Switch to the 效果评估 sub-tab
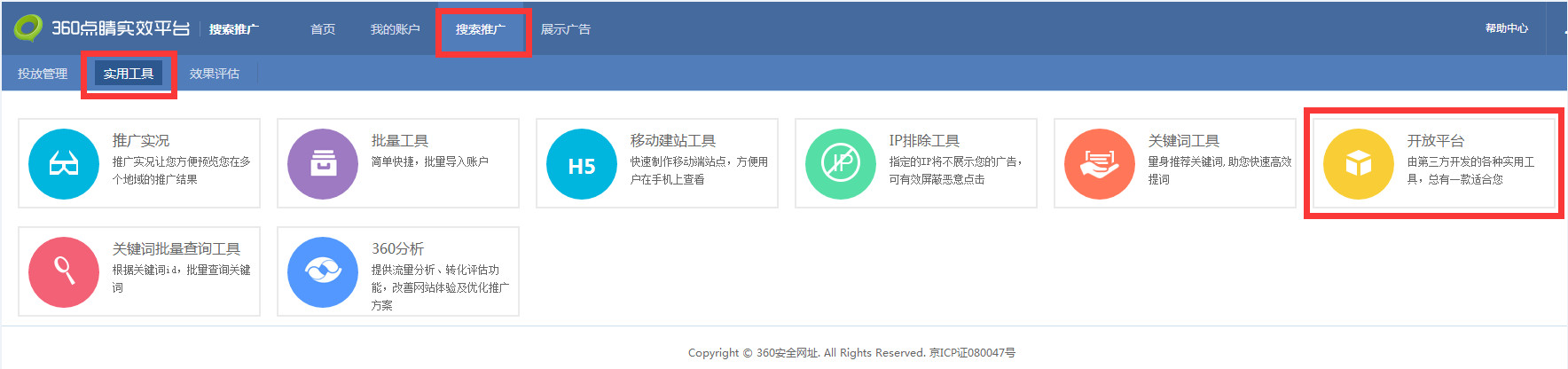The height and width of the screenshot is (369, 1568). pyautogui.click(x=215, y=74)
